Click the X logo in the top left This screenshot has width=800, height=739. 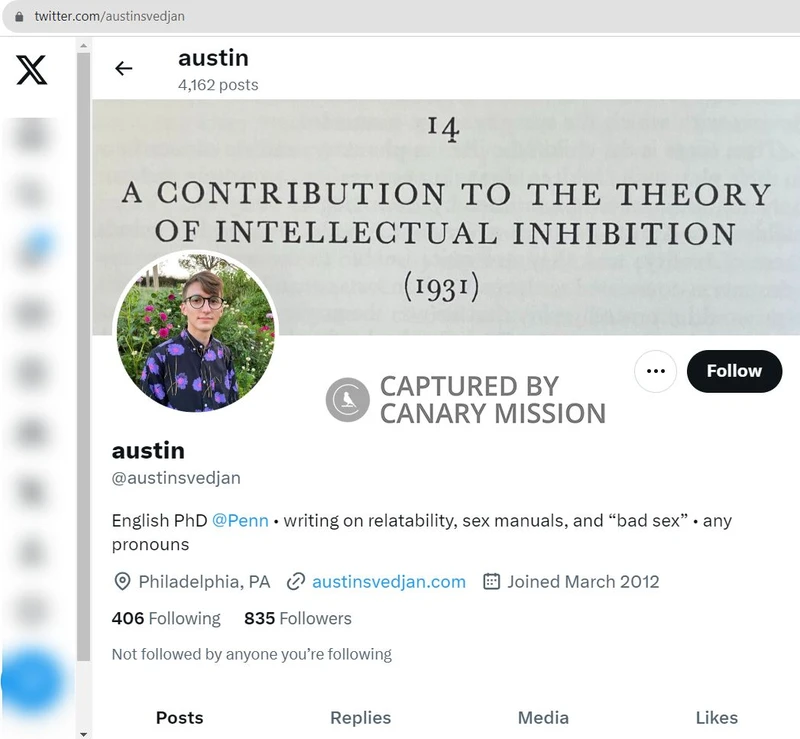[x=31, y=70]
